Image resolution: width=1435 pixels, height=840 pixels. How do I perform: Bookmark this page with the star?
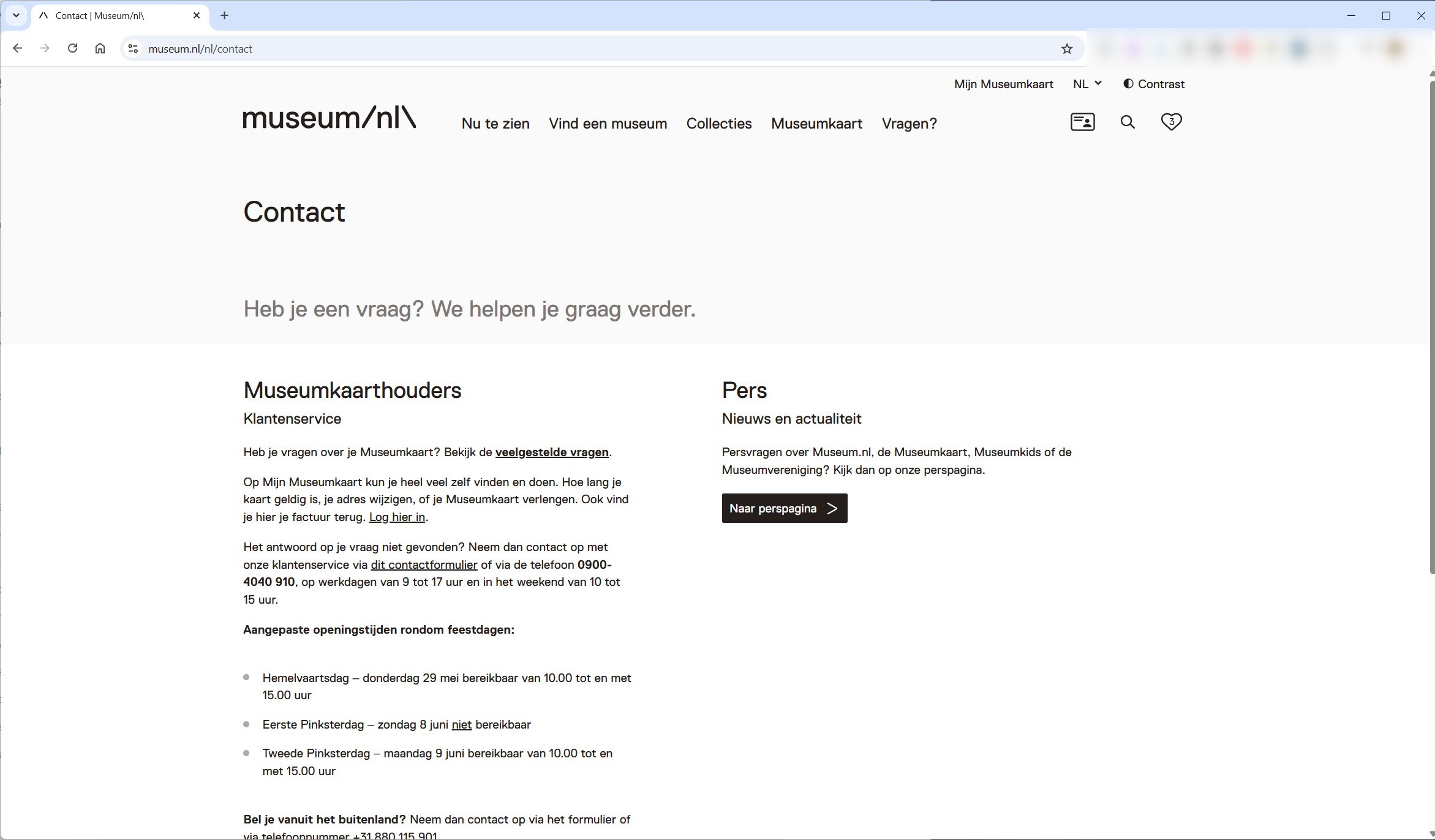(1067, 48)
